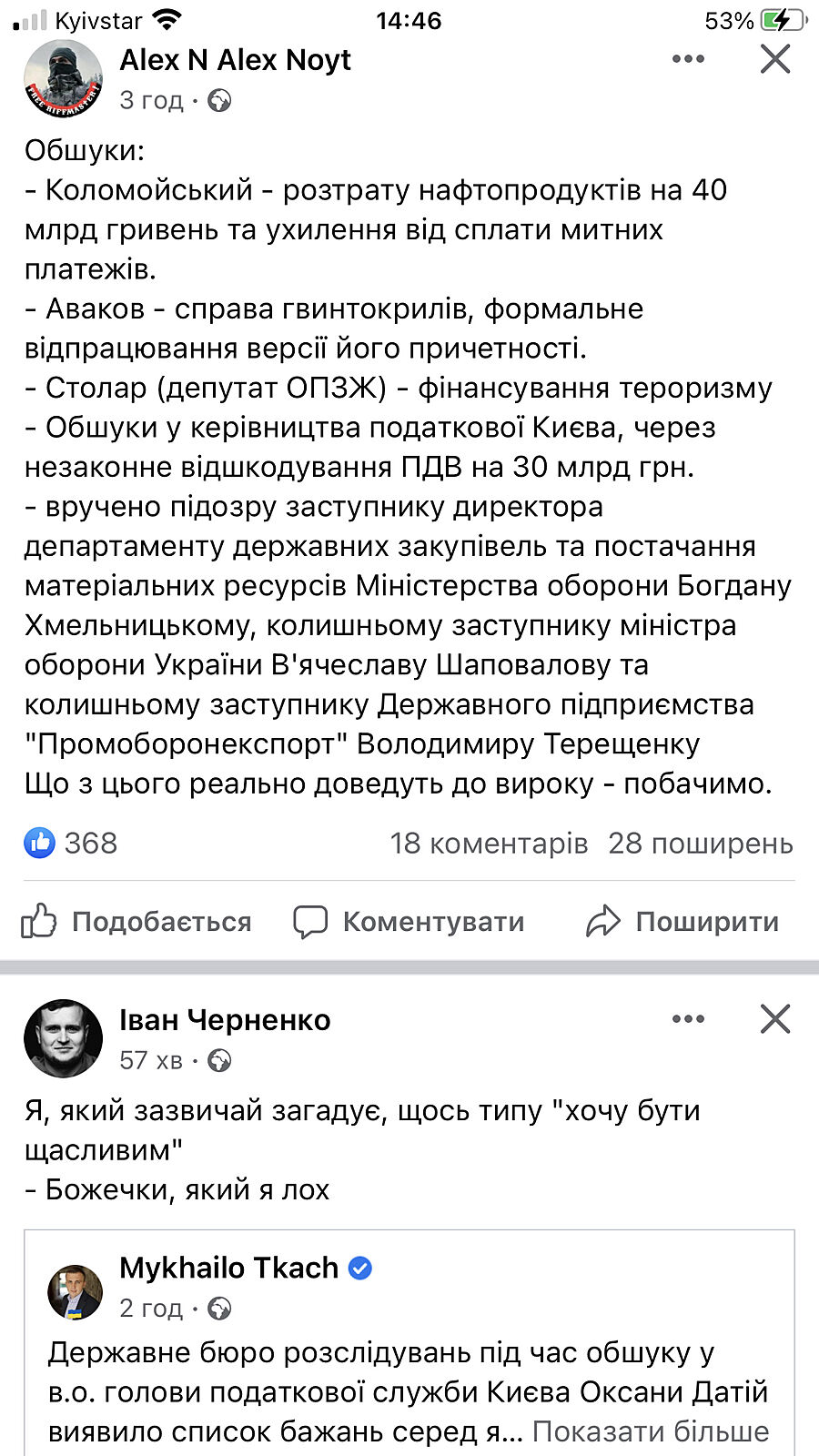Expand shared post with Показати більше
The width and height of the screenshot is (819, 1456).
click(x=651, y=1431)
